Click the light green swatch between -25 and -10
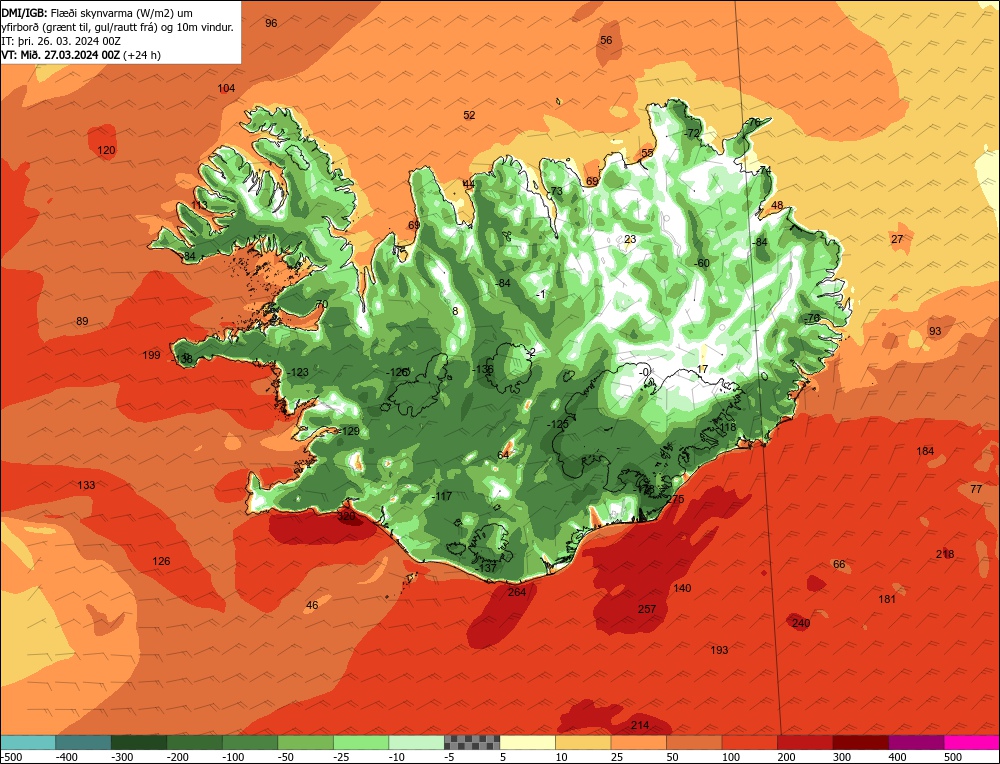Viewport: 1000px width, 764px height. 360,742
